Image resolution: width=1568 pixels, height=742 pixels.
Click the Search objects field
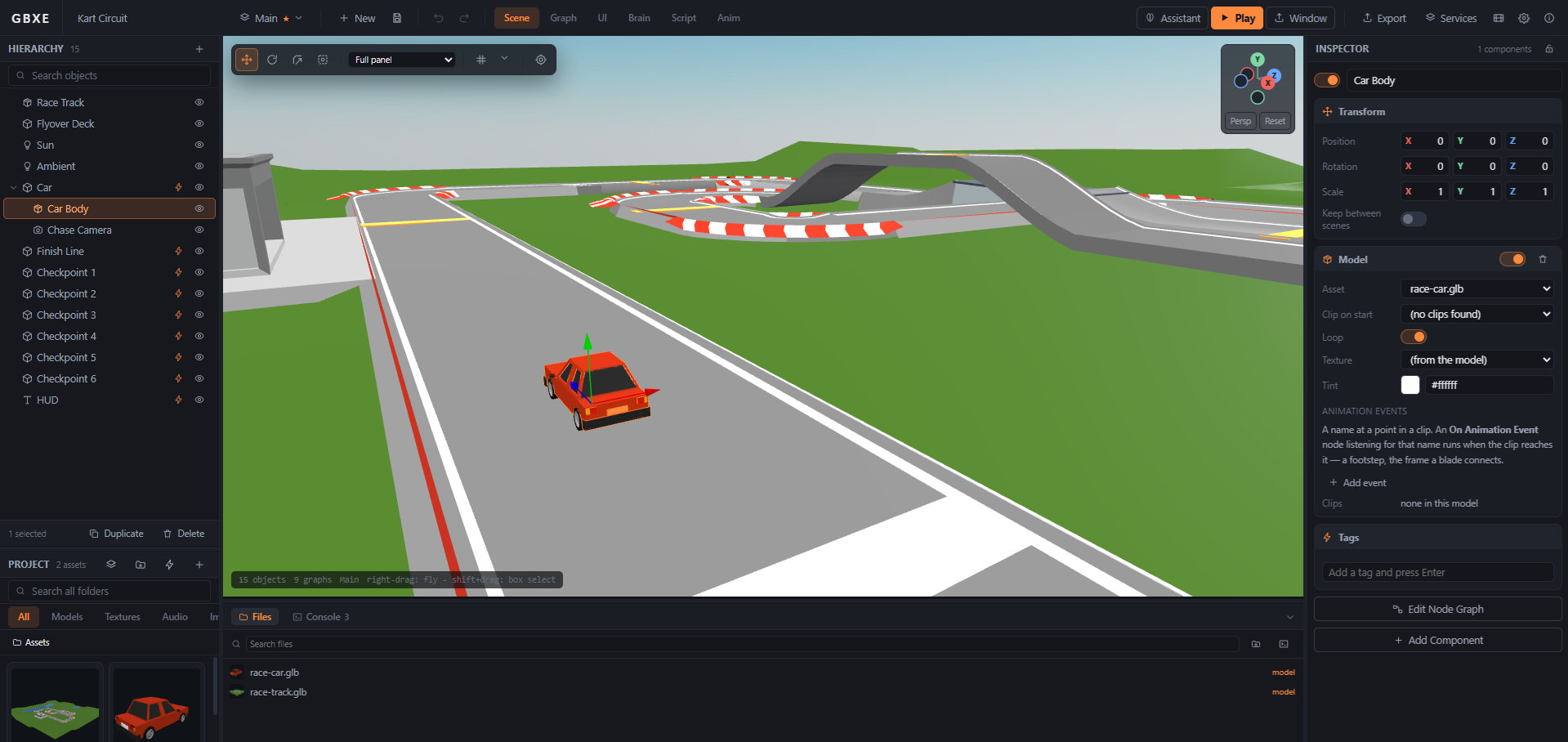(109, 75)
